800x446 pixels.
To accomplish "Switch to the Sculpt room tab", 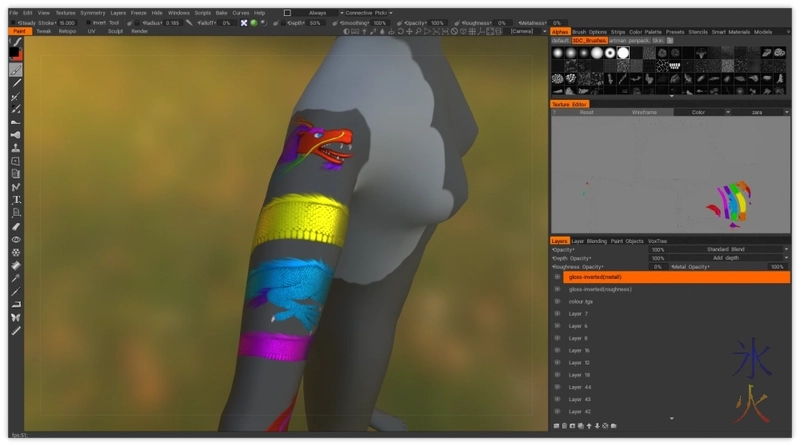I will coord(115,31).
